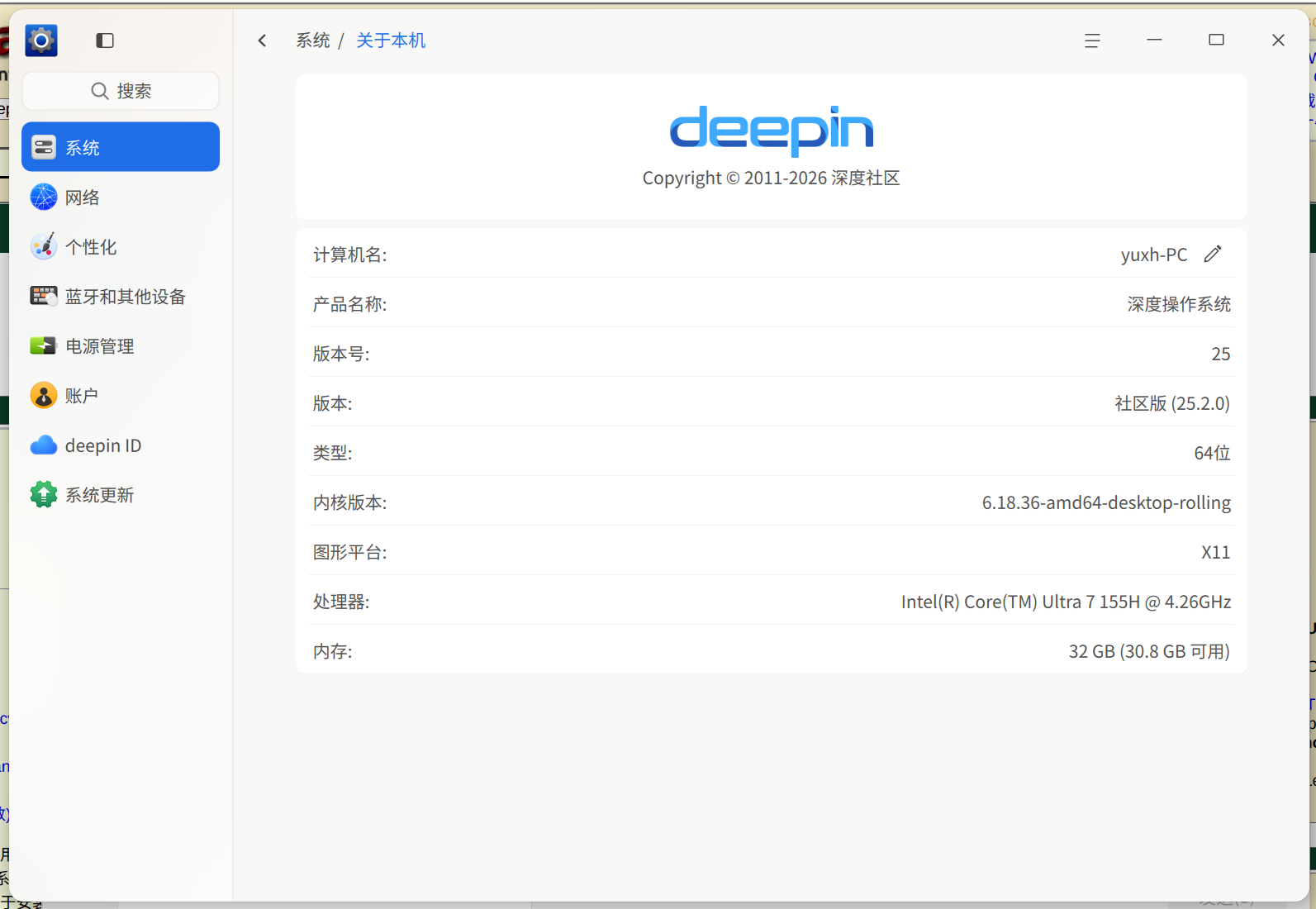The image size is (1316, 909).
Task: Click computer name value yuxh-PC
Action: pos(1153,255)
